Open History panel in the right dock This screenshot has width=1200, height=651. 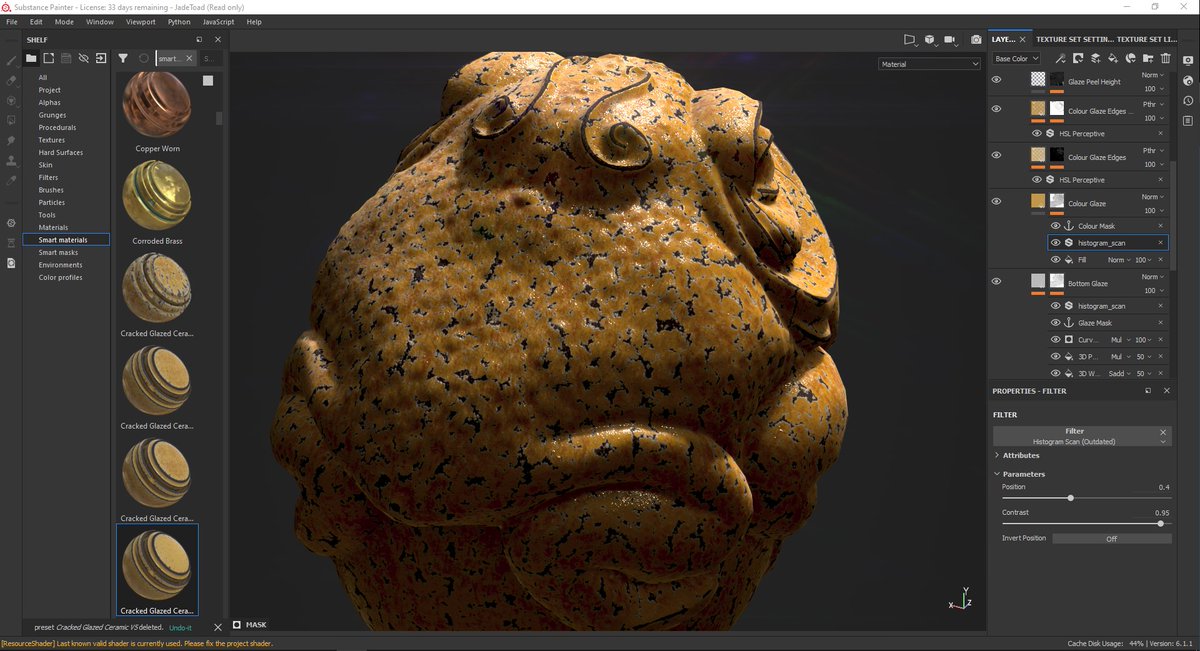pos(1188,101)
